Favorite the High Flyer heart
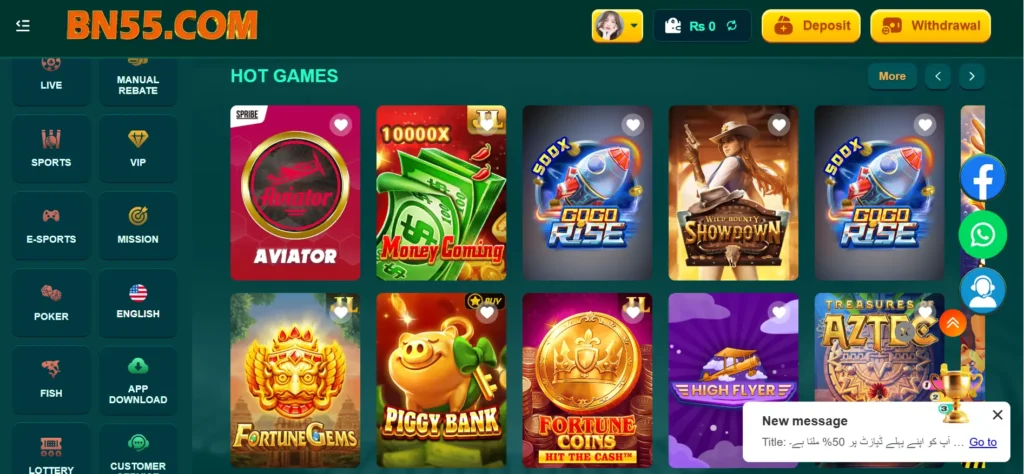1024x474 pixels. tap(778, 313)
